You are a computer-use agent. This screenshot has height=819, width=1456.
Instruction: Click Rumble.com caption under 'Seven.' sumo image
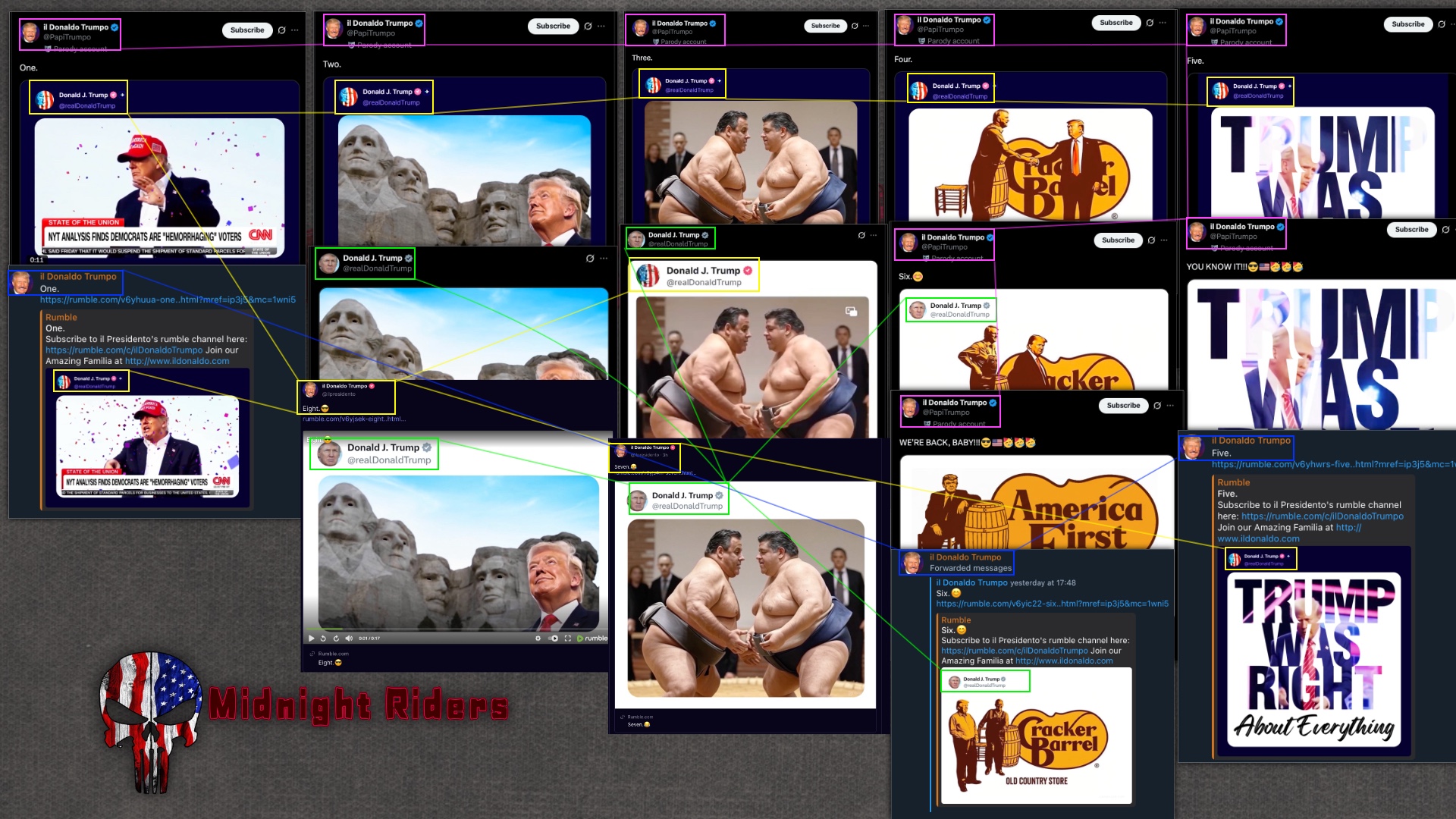tap(640, 717)
